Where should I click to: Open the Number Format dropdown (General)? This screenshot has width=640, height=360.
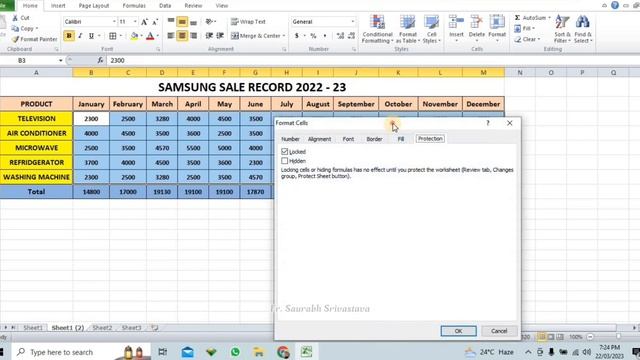(353, 22)
